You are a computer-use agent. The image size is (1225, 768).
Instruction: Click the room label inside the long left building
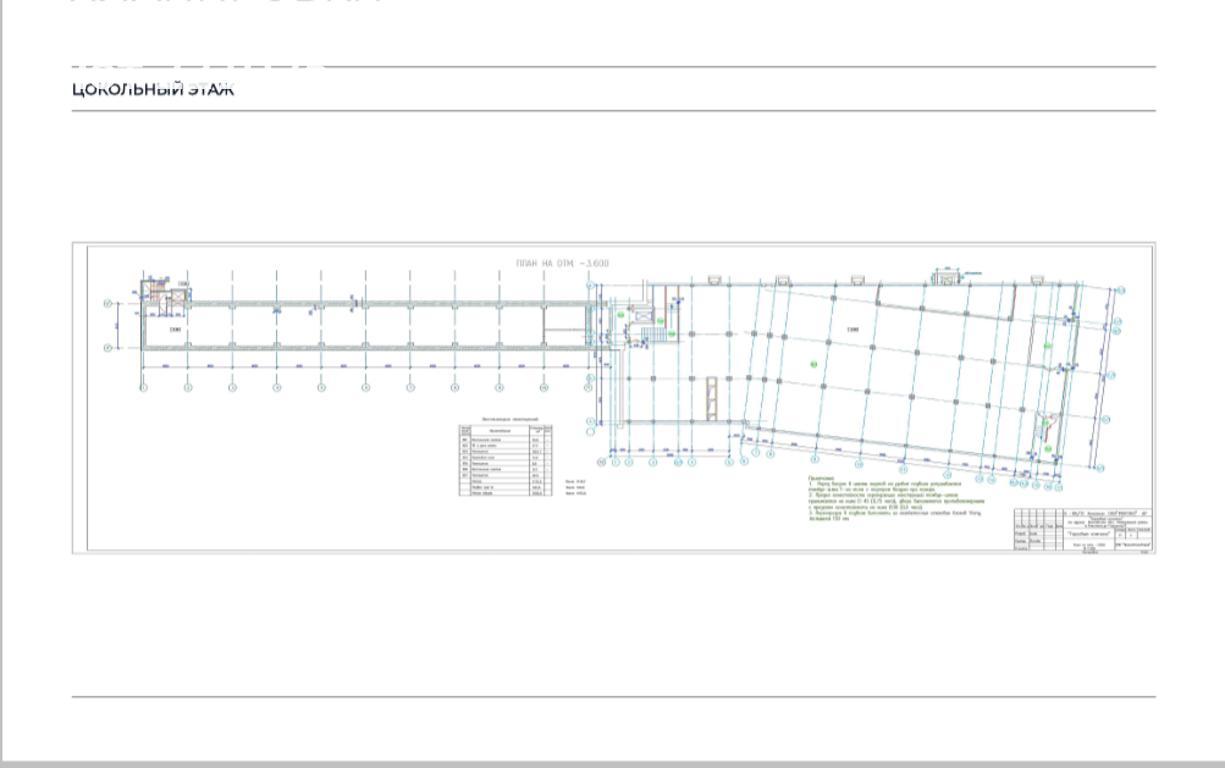[175, 328]
